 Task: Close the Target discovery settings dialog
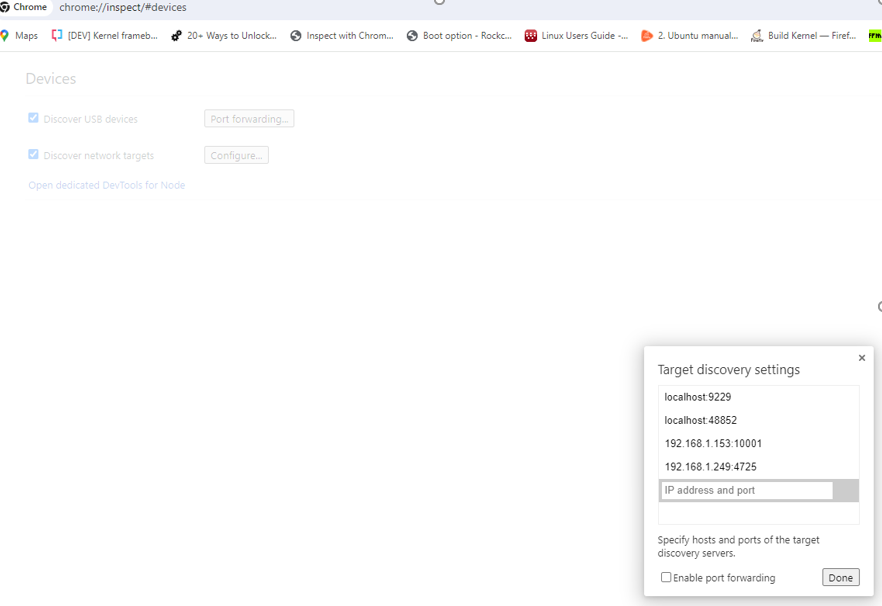pyautogui.click(x=862, y=358)
